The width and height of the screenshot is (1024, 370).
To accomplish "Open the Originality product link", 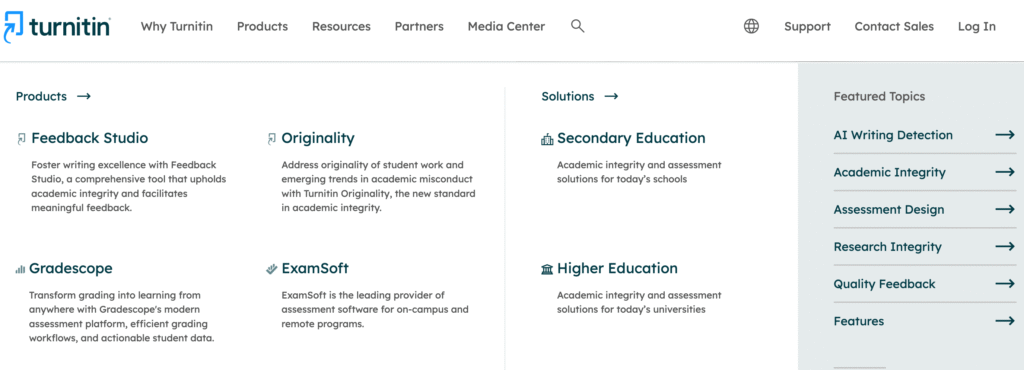I will [318, 138].
